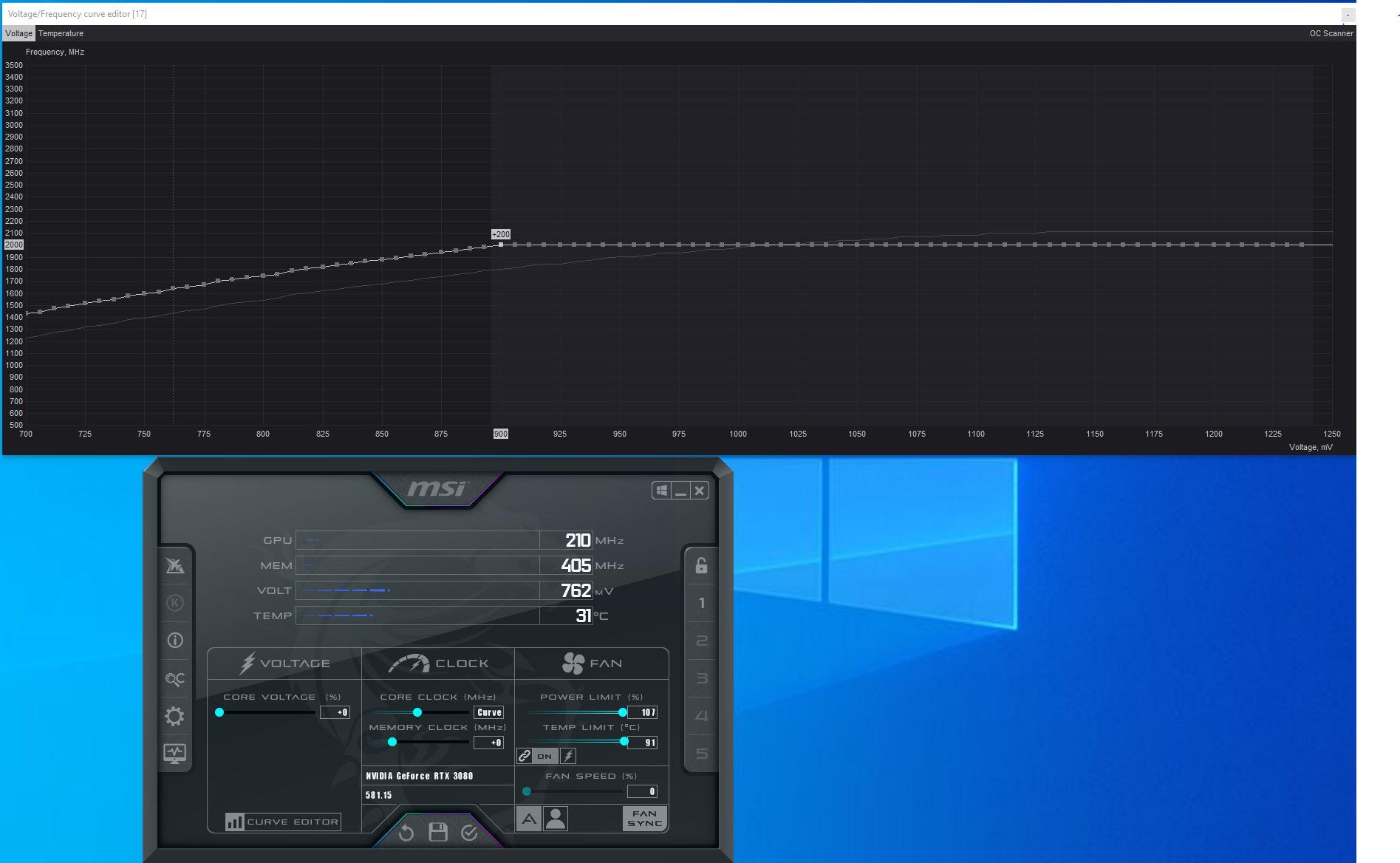Save profile using the floppy disk icon
This screenshot has height=863, width=1400.
coord(438,832)
